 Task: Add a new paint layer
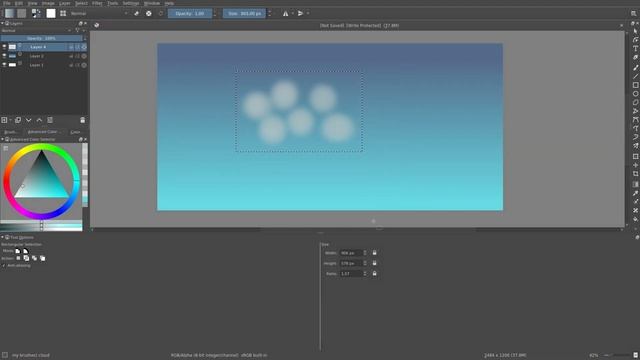click(4, 120)
